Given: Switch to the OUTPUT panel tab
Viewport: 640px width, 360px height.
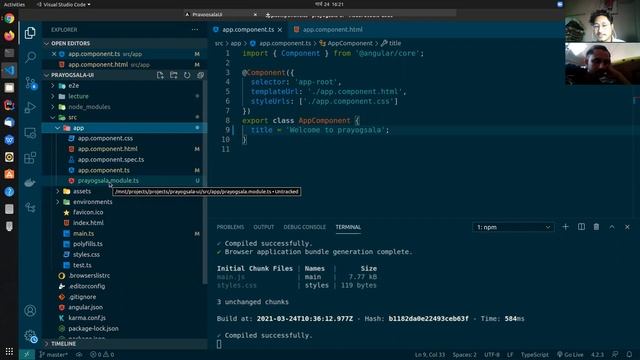Looking at the screenshot, I should click(264, 227).
